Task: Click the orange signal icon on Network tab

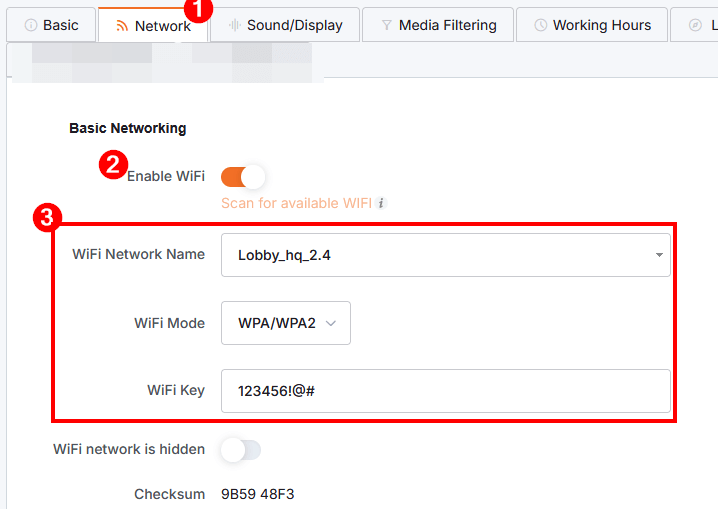Action: coord(121,26)
